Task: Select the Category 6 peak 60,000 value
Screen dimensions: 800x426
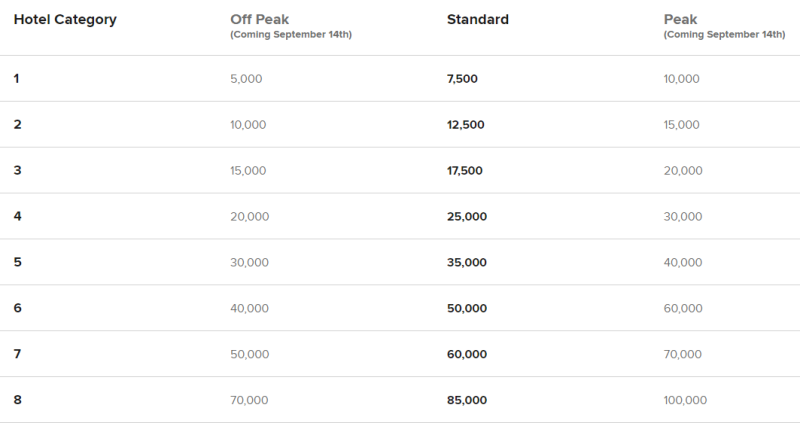Action: 685,309
